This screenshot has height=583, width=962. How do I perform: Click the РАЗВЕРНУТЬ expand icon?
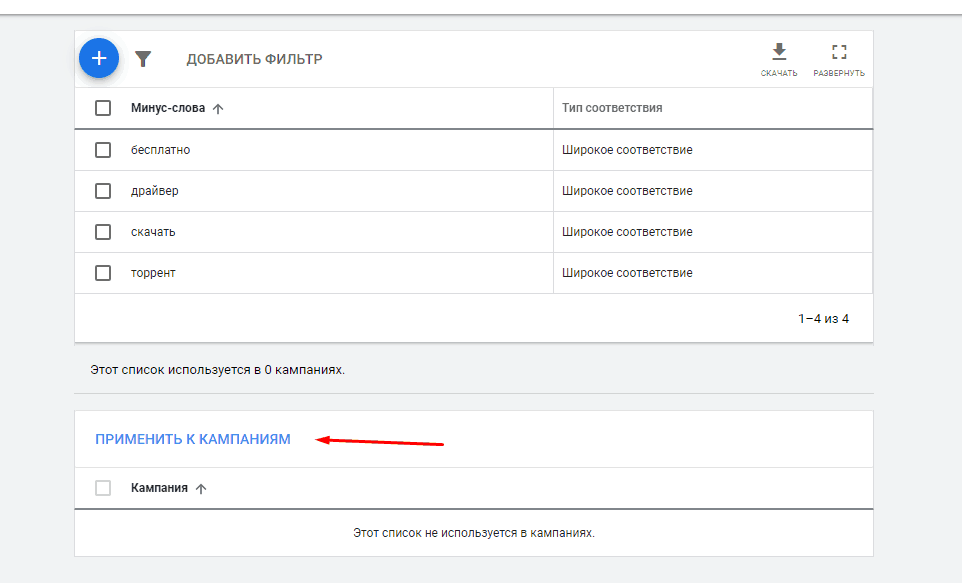click(839, 51)
